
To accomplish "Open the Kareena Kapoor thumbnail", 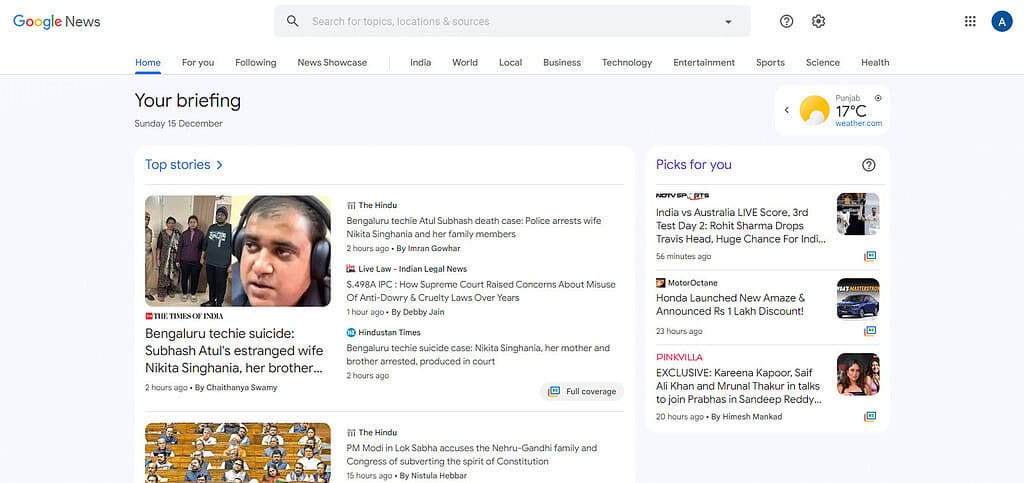I will pyautogui.click(x=858, y=374).
